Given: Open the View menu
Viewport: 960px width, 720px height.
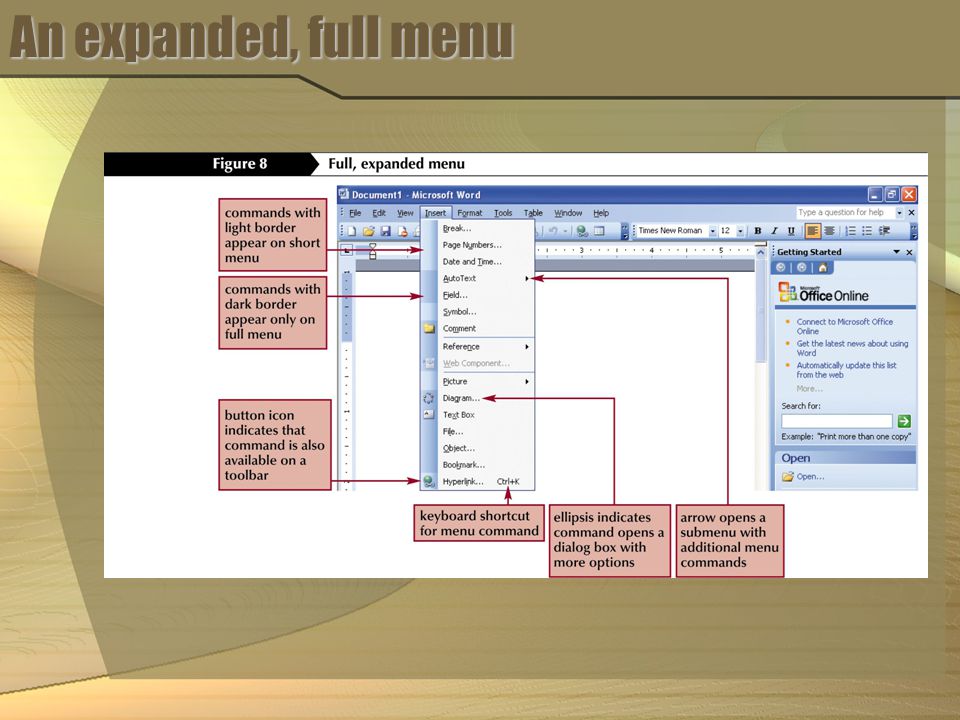Looking at the screenshot, I should 405,213.
